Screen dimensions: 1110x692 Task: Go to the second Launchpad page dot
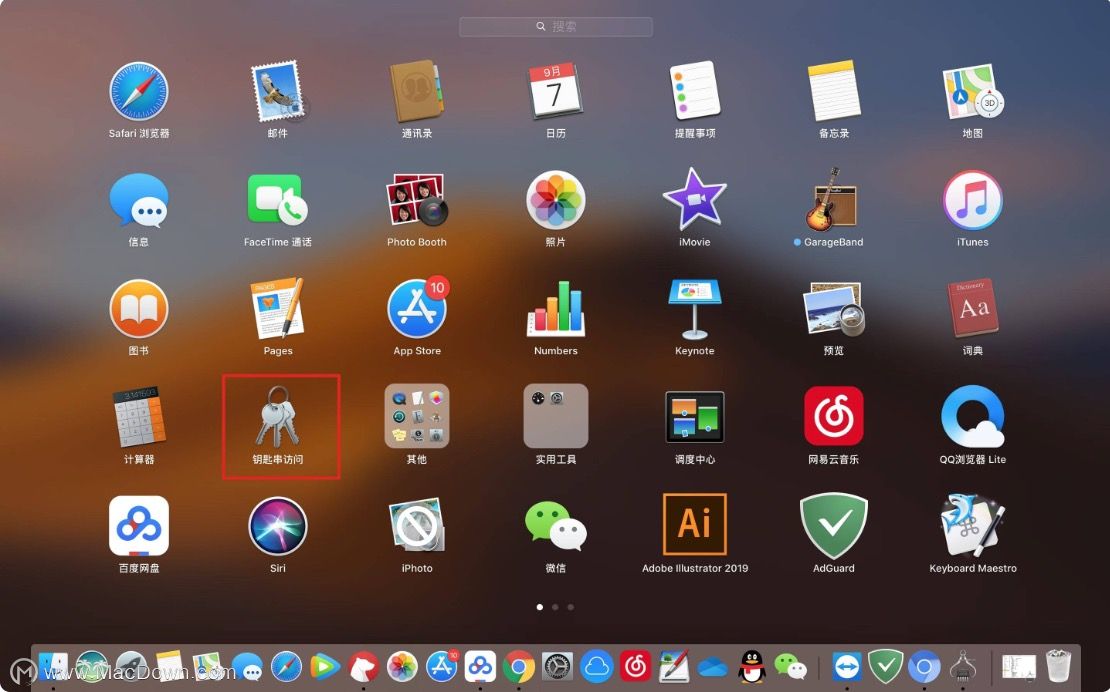pyautogui.click(x=555, y=607)
